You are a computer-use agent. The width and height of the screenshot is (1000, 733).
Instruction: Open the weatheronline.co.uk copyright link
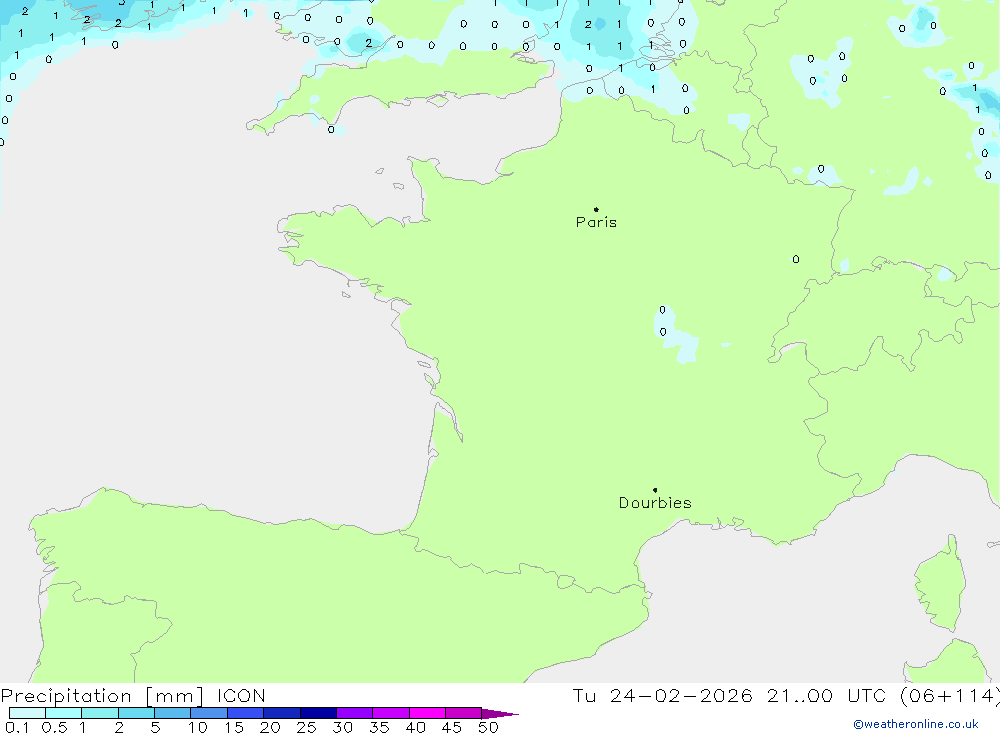(x=915, y=724)
